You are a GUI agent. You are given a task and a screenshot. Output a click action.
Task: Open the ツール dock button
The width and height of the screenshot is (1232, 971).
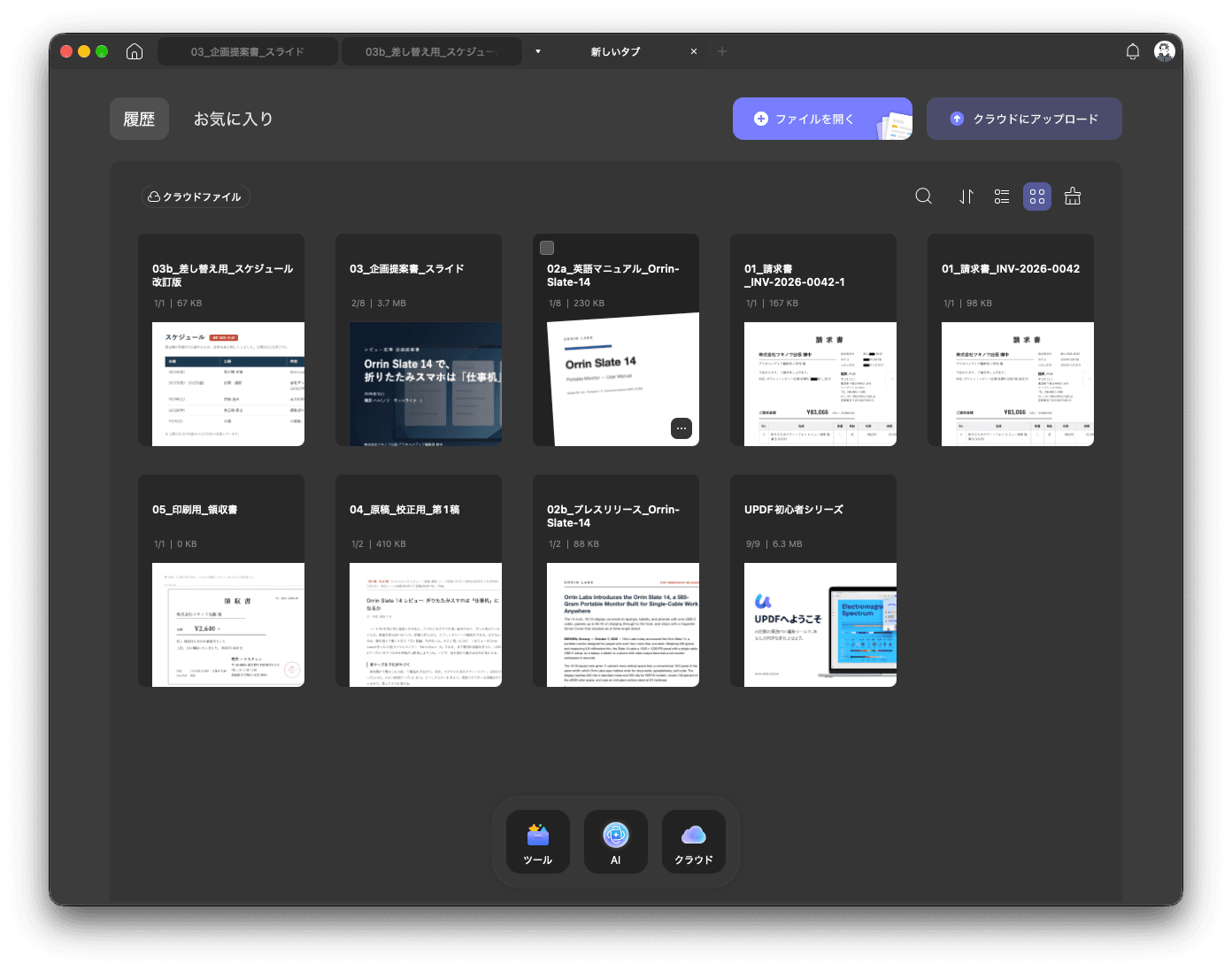(x=538, y=842)
